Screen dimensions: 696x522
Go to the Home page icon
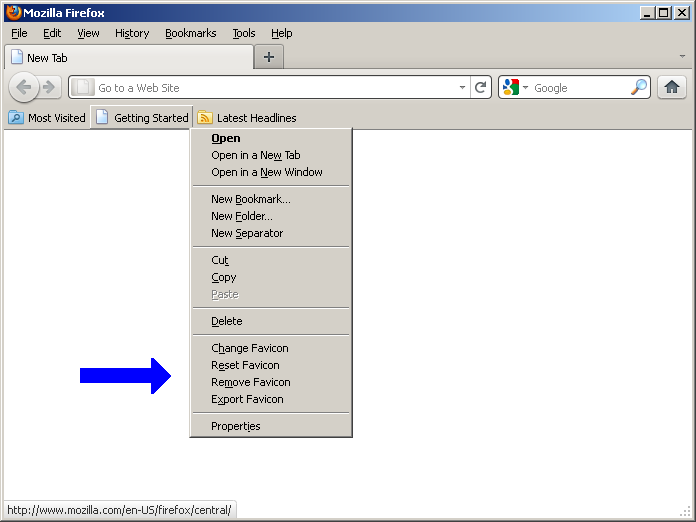(x=672, y=87)
